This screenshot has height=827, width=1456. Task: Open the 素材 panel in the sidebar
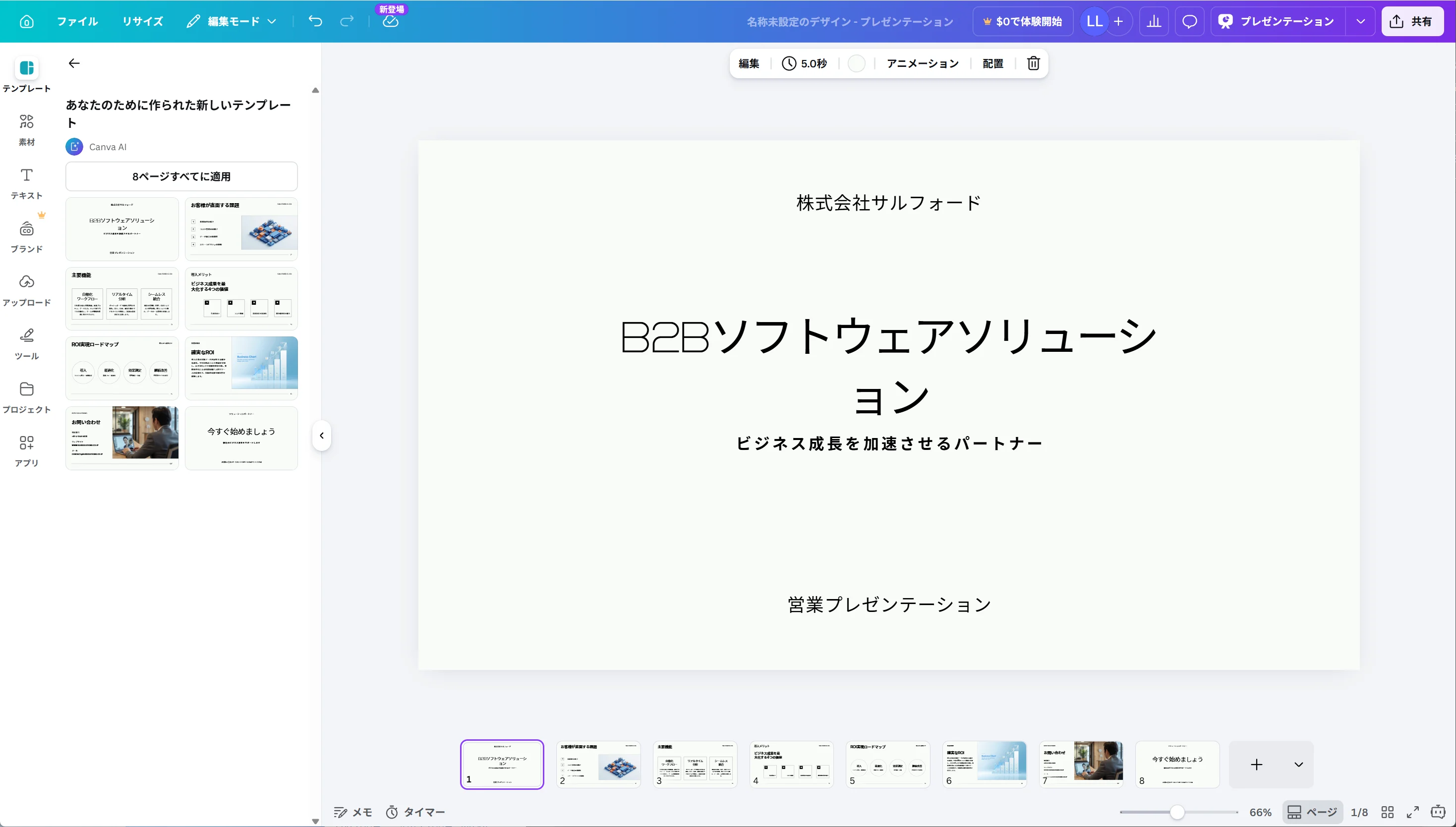(x=26, y=129)
